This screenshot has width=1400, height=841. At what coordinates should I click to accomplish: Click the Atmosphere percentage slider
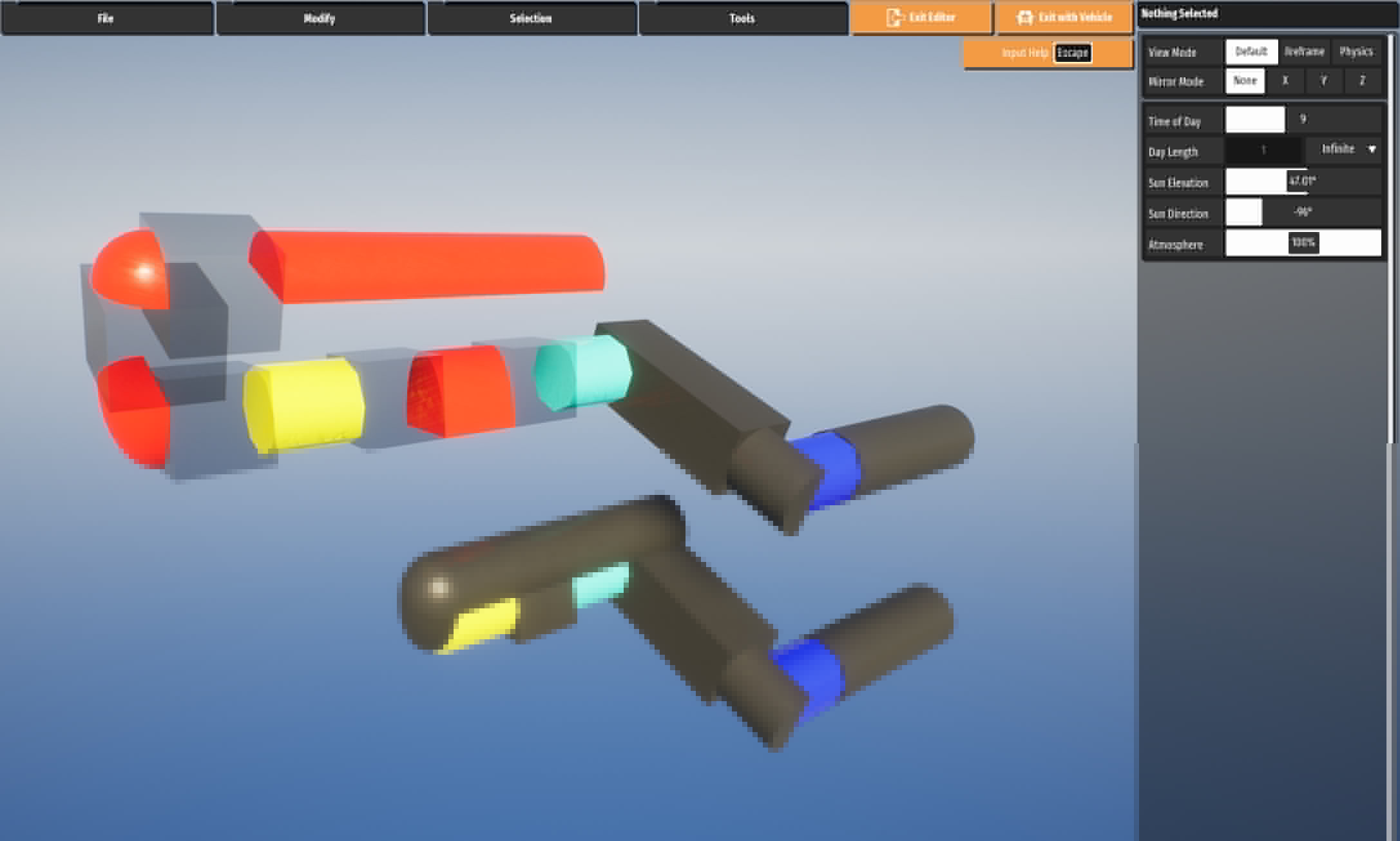click(1303, 244)
